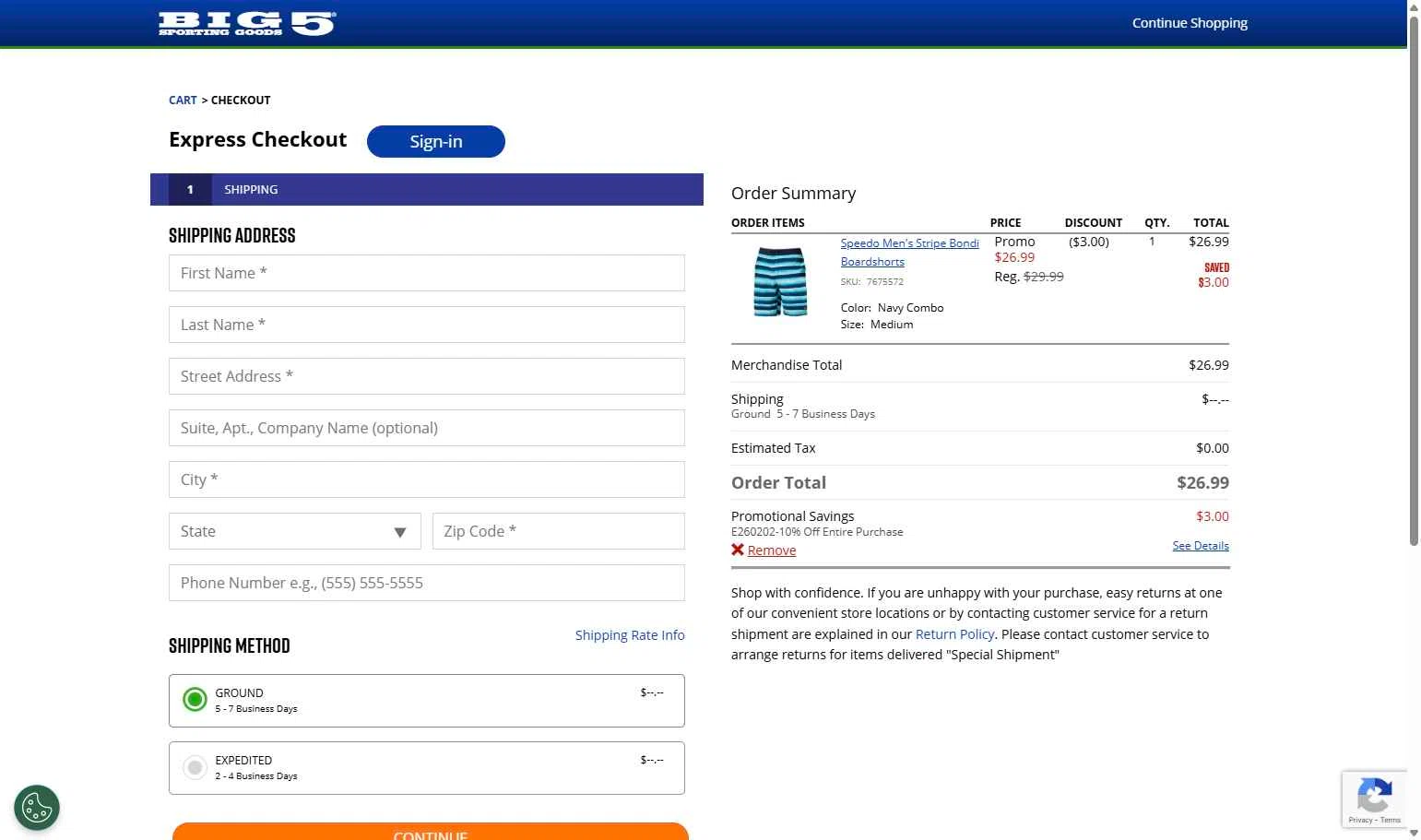Open the State dropdown
Image resolution: width=1421 pixels, height=840 pixels.
pyautogui.click(x=295, y=531)
